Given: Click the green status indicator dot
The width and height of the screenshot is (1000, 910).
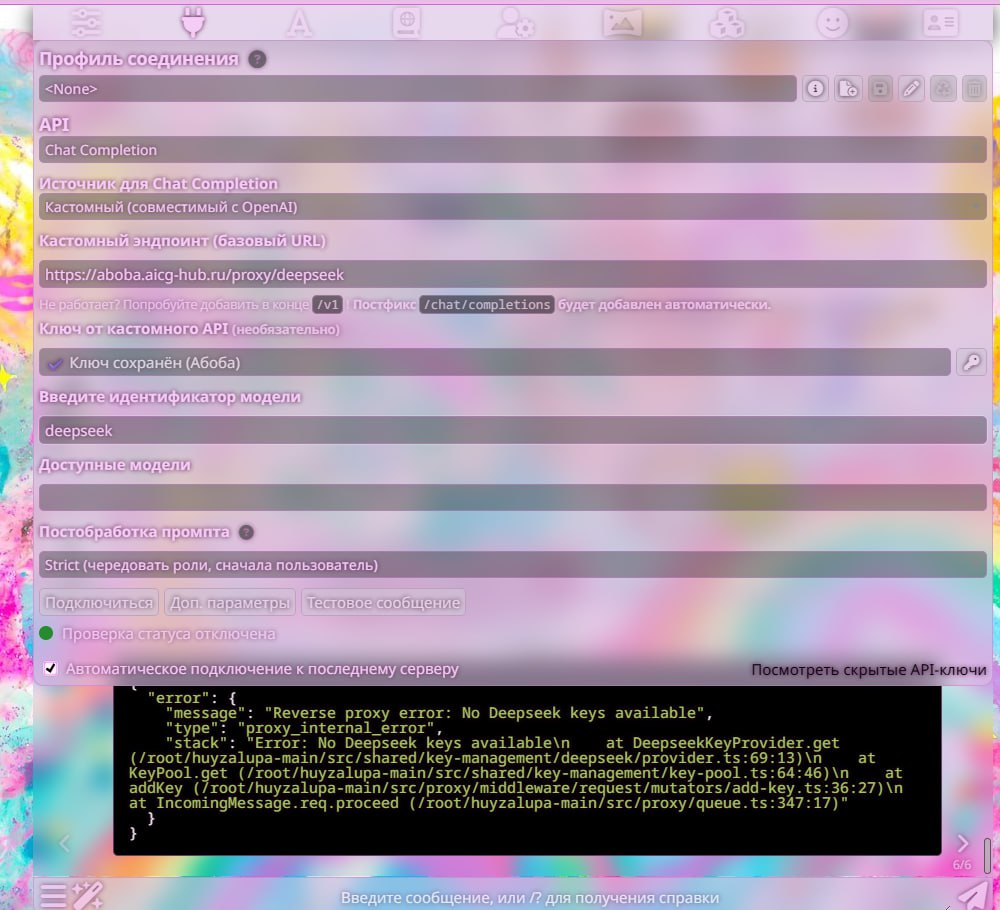Looking at the screenshot, I should click(46, 633).
